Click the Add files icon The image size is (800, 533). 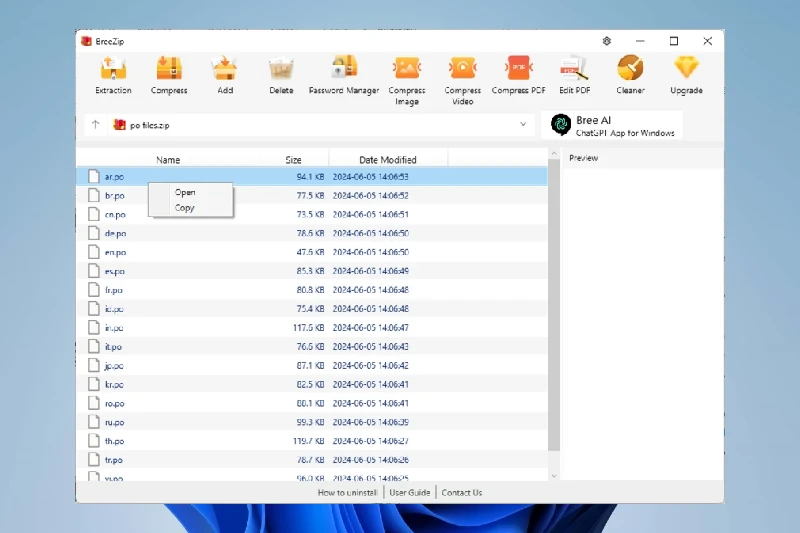[x=225, y=68]
